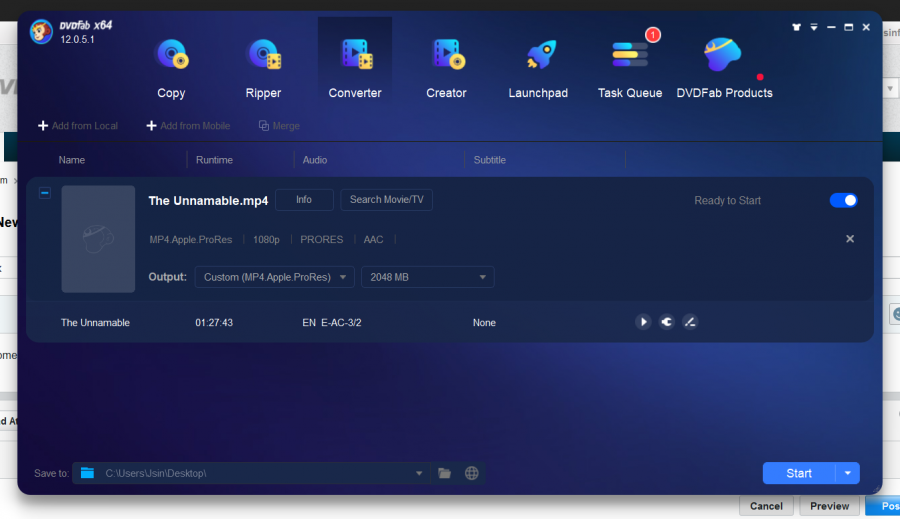Open Info for The Unnamable.mp4
Screen dimensions: 900x519
pyautogui.click(x=304, y=200)
